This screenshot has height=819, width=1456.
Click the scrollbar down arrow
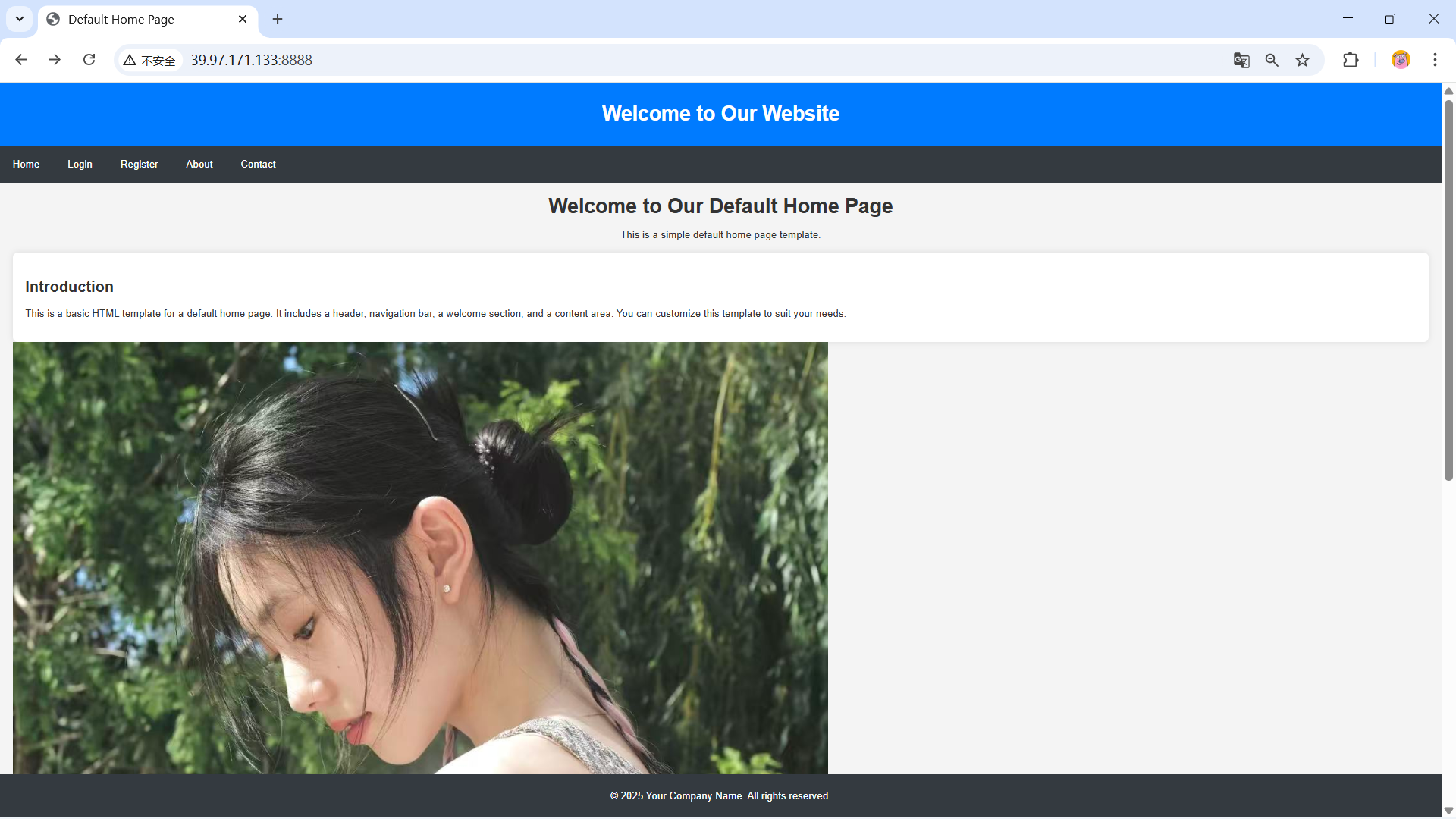point(1448,811)
